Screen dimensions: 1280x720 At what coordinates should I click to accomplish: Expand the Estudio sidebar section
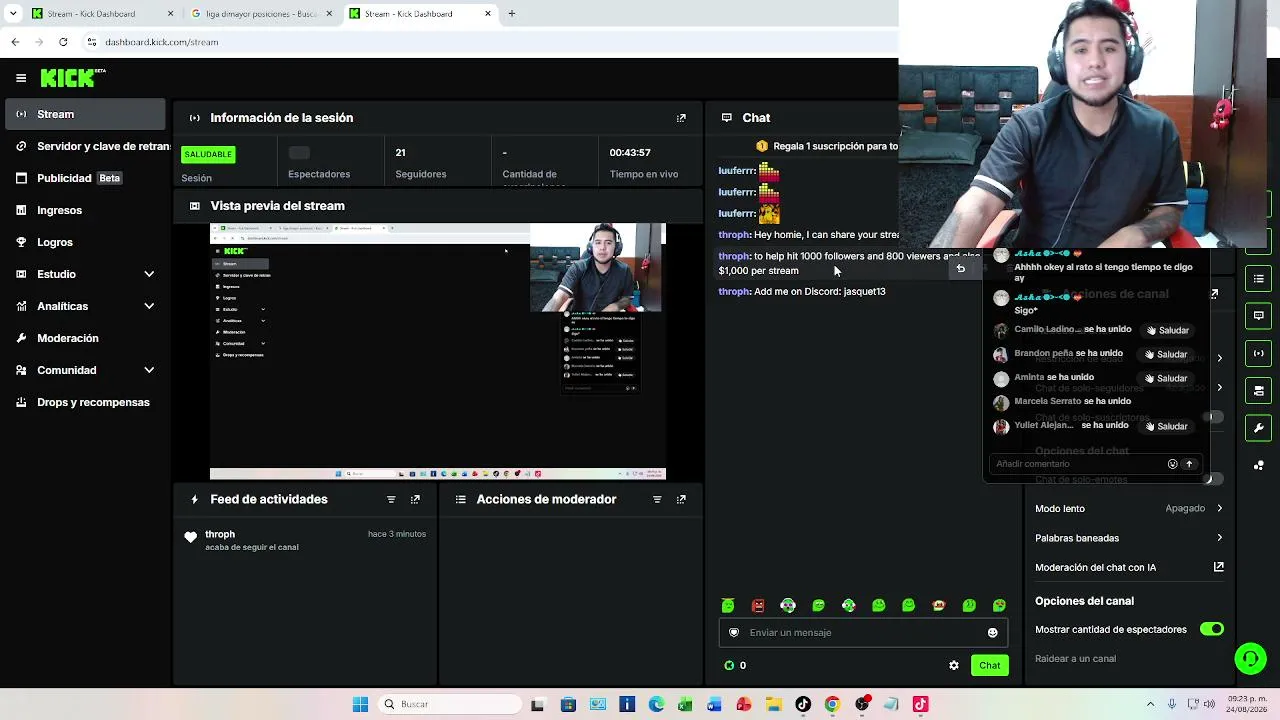[x=149, y=274]
